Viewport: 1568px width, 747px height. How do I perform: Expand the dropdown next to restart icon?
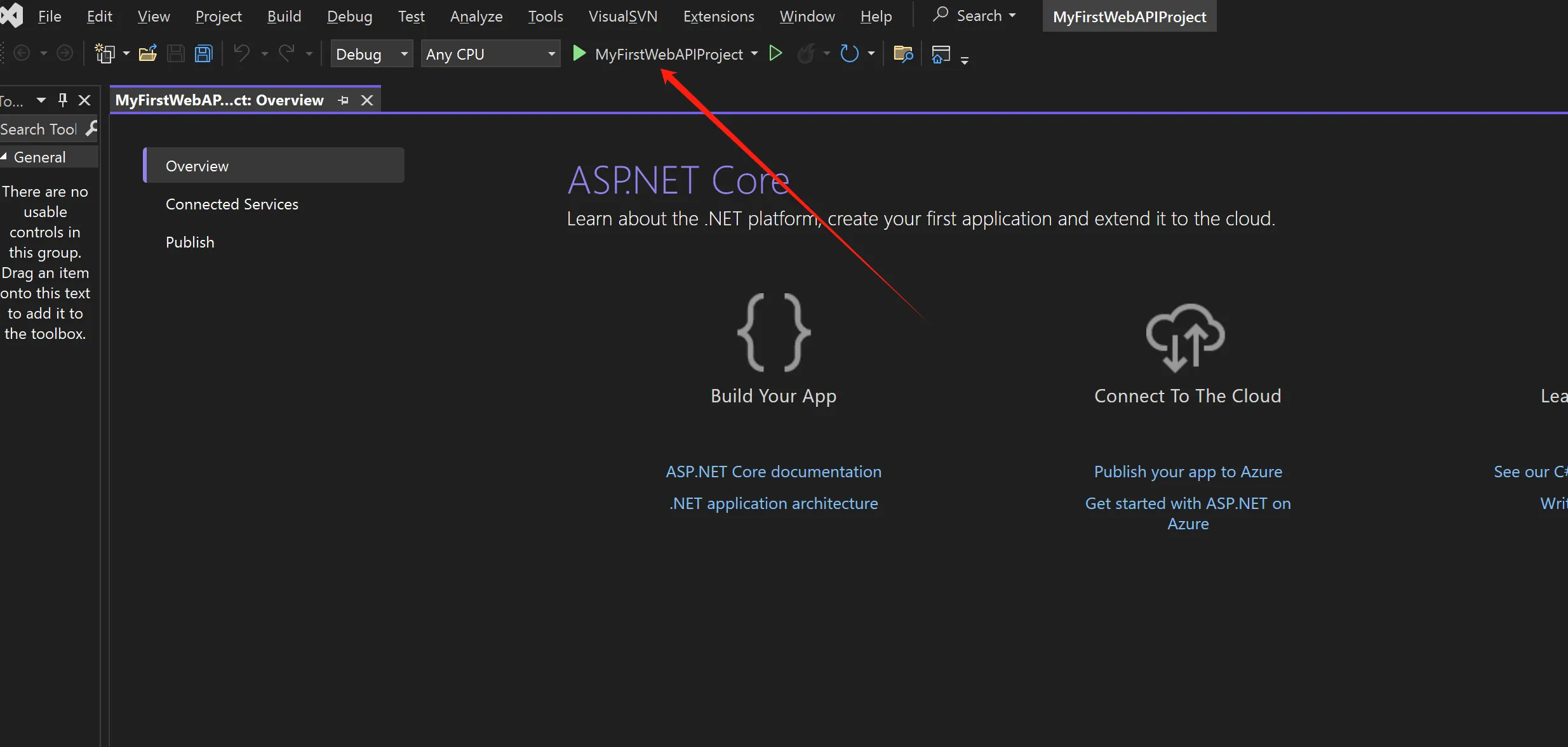(x=871, y=54)
